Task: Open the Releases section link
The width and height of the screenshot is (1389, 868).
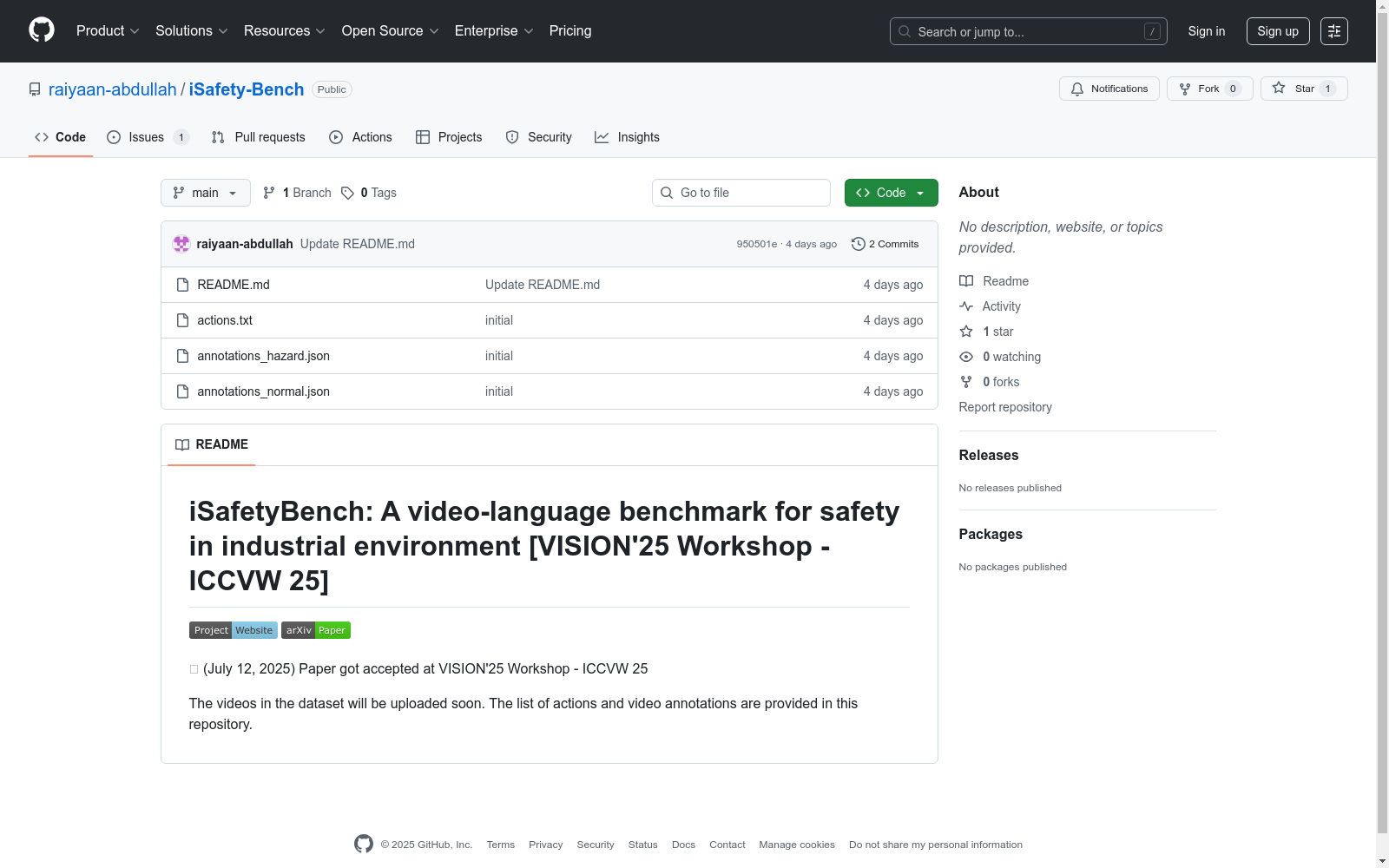Action: 989,455
